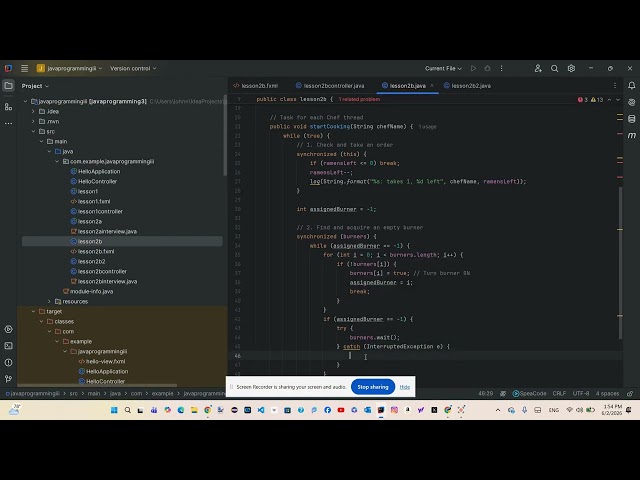Click project panel horizontal scrollbar

[x=97, y=385]
